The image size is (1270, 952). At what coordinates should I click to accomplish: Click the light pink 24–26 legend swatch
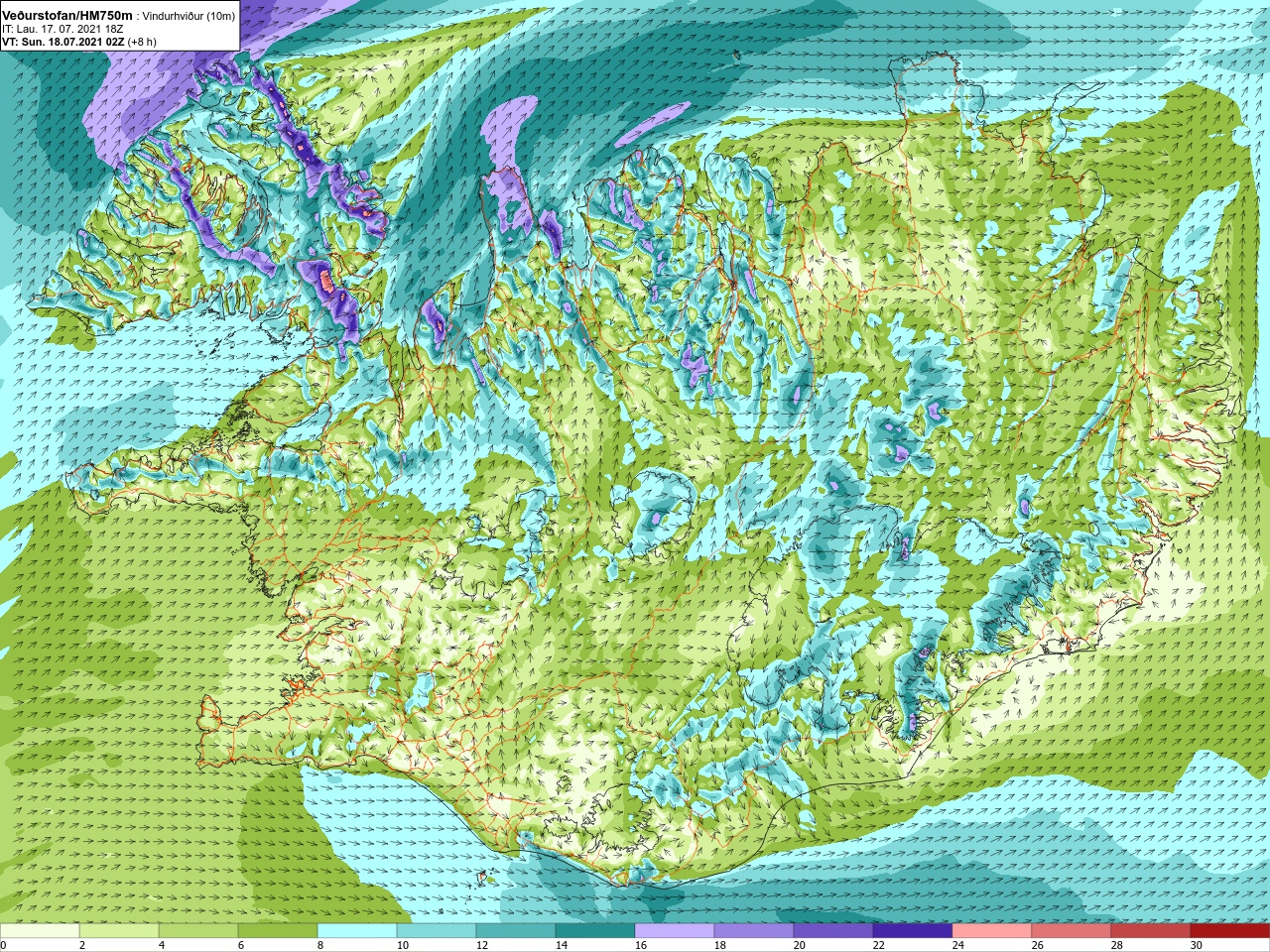click(x=992, y=931)
